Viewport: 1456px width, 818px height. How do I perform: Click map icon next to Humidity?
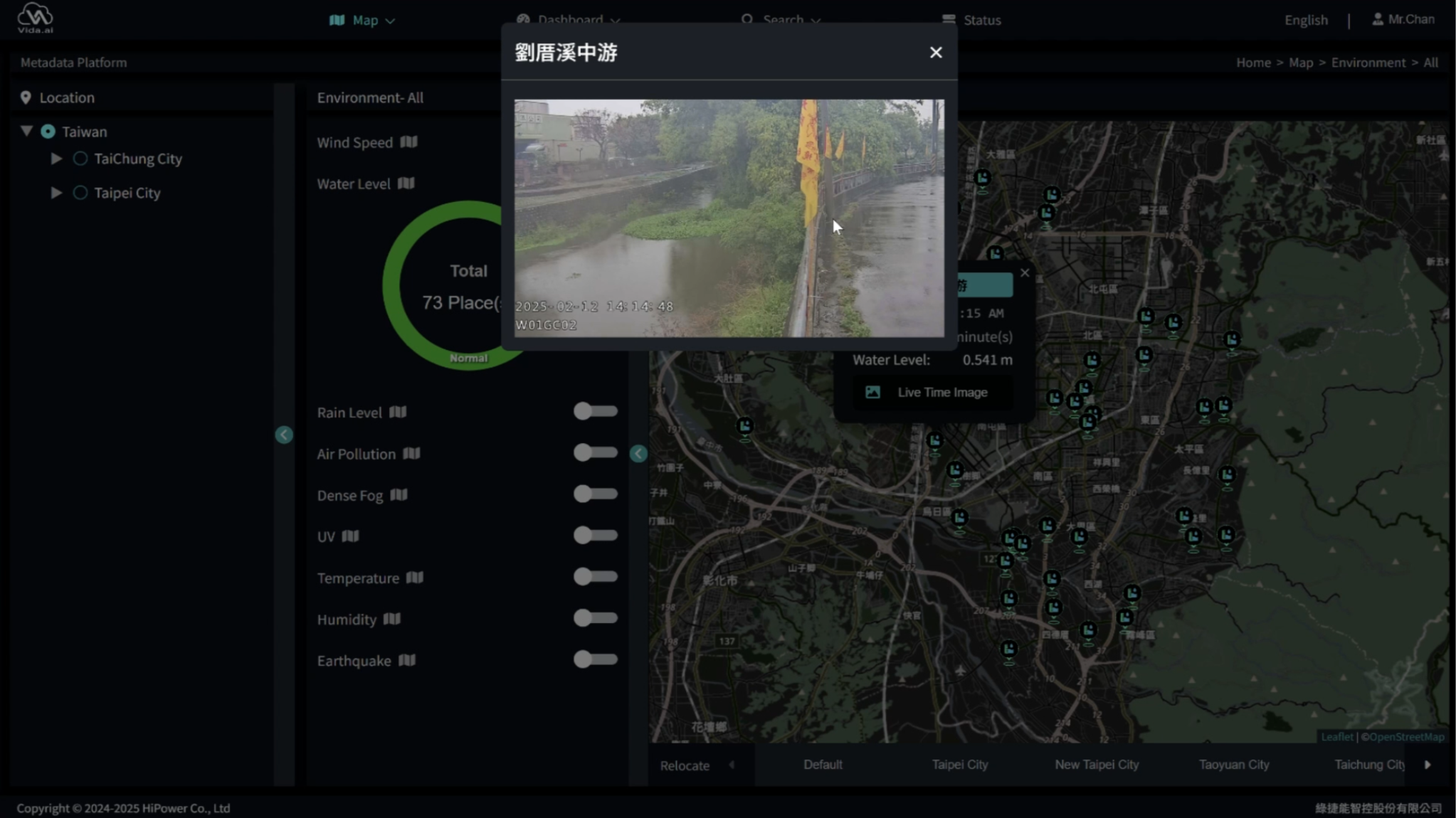pyautogui.click(x=392, y=619)
